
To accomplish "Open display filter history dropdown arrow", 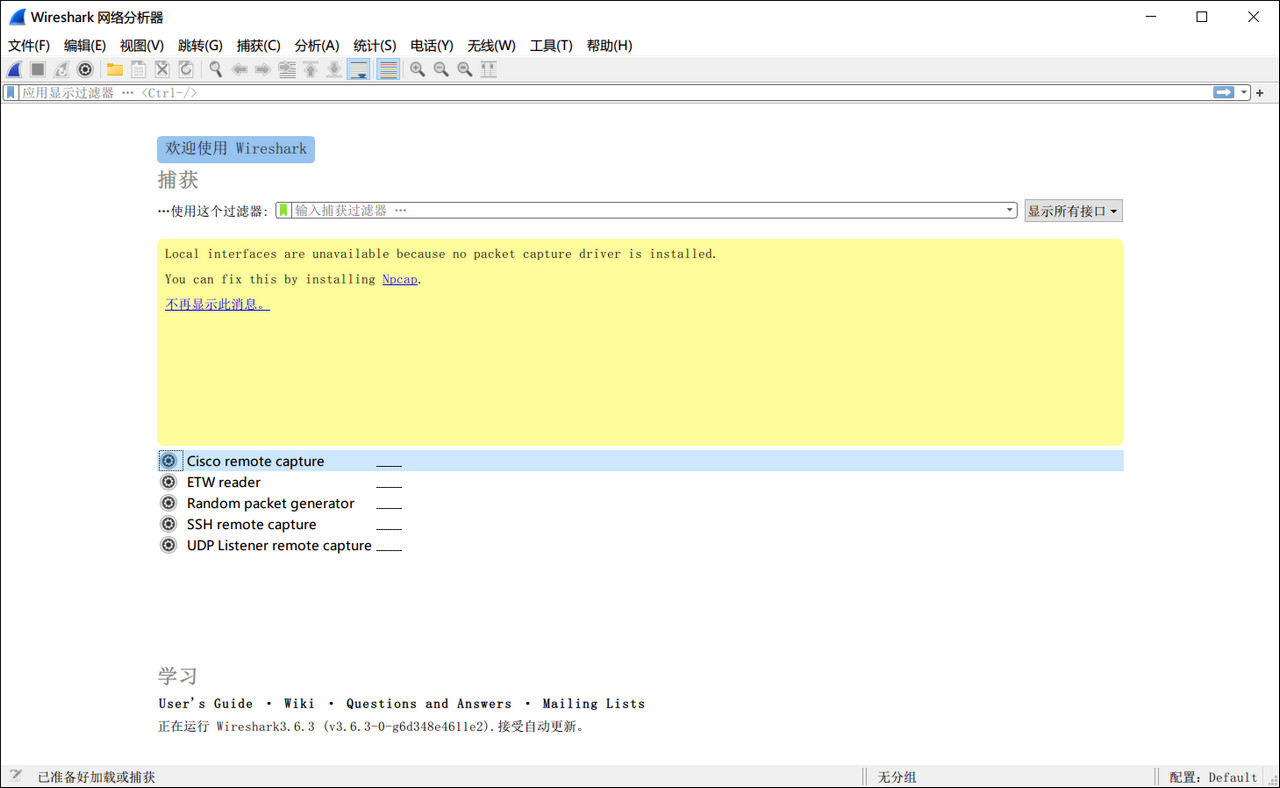I will pyautogui.click(x=1244, y=92).
